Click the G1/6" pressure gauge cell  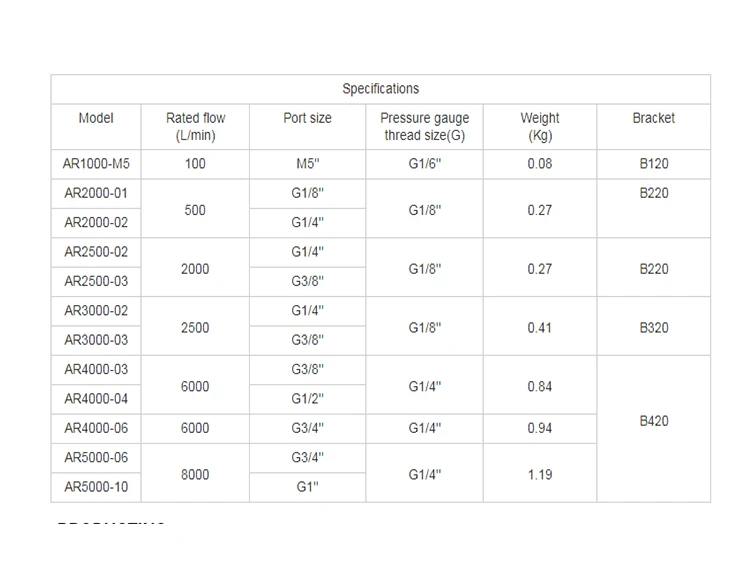tap(424, 164)
